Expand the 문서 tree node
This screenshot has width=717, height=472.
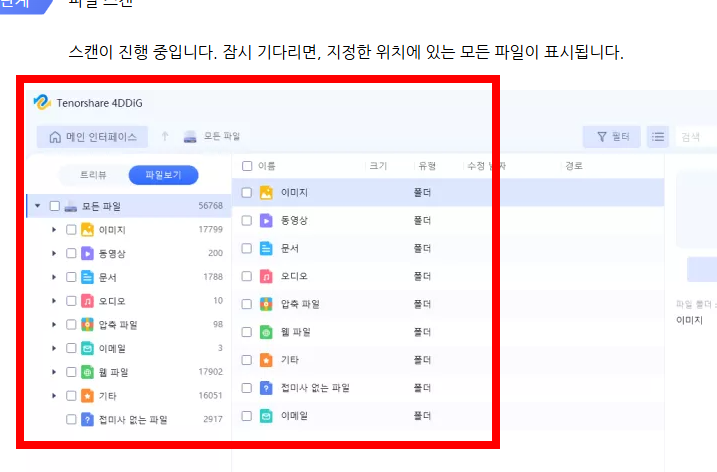point(54,277)
